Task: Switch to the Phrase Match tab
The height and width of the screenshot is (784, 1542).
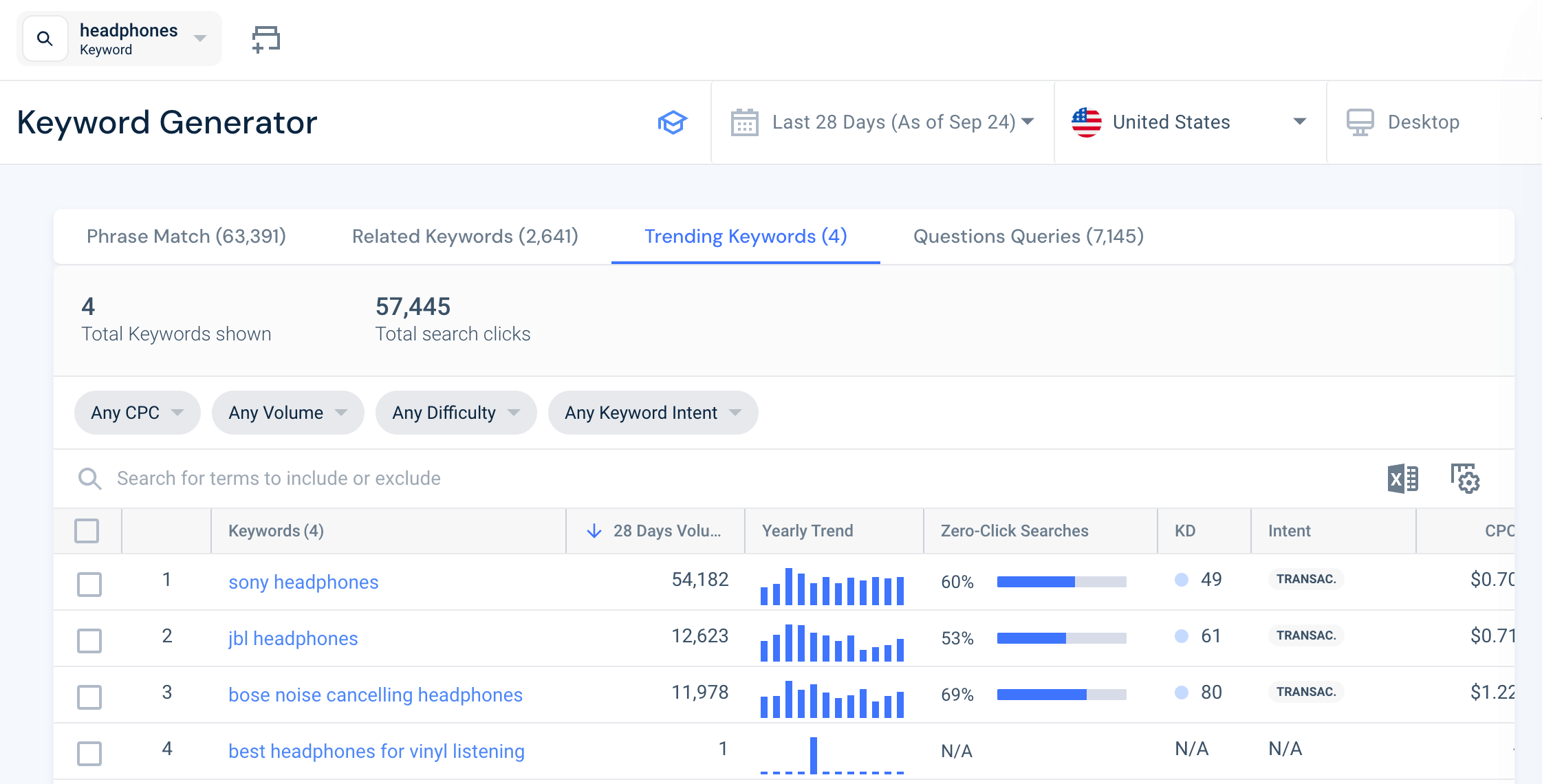Action: (x=186, y=237)
